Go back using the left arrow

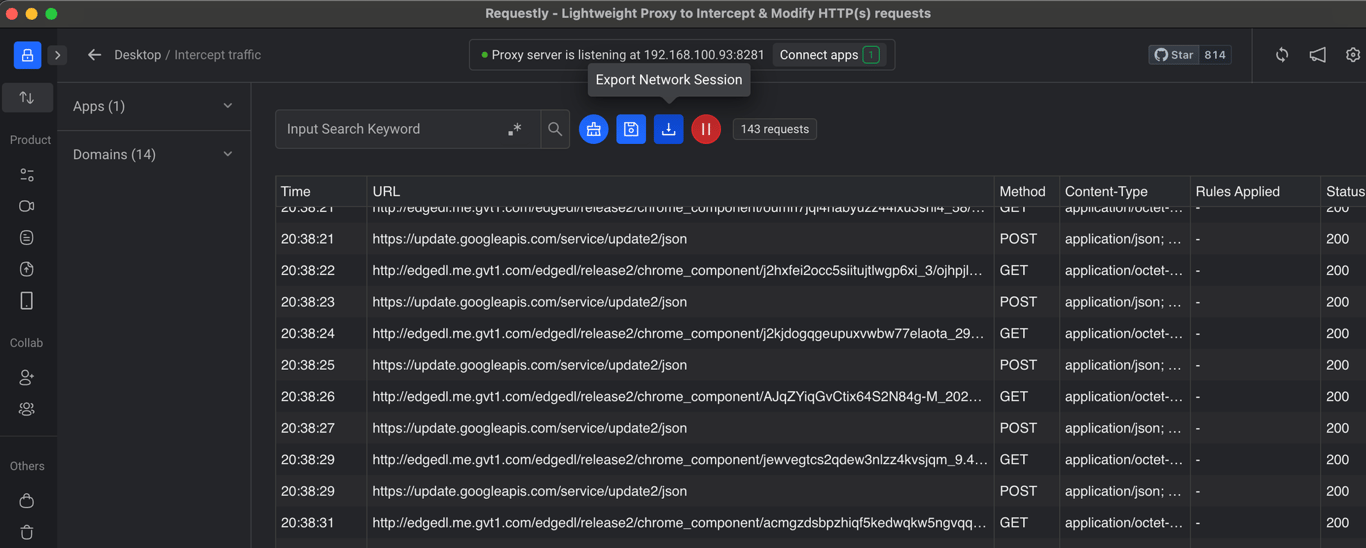pyautogui.click(x=94, y=55)
